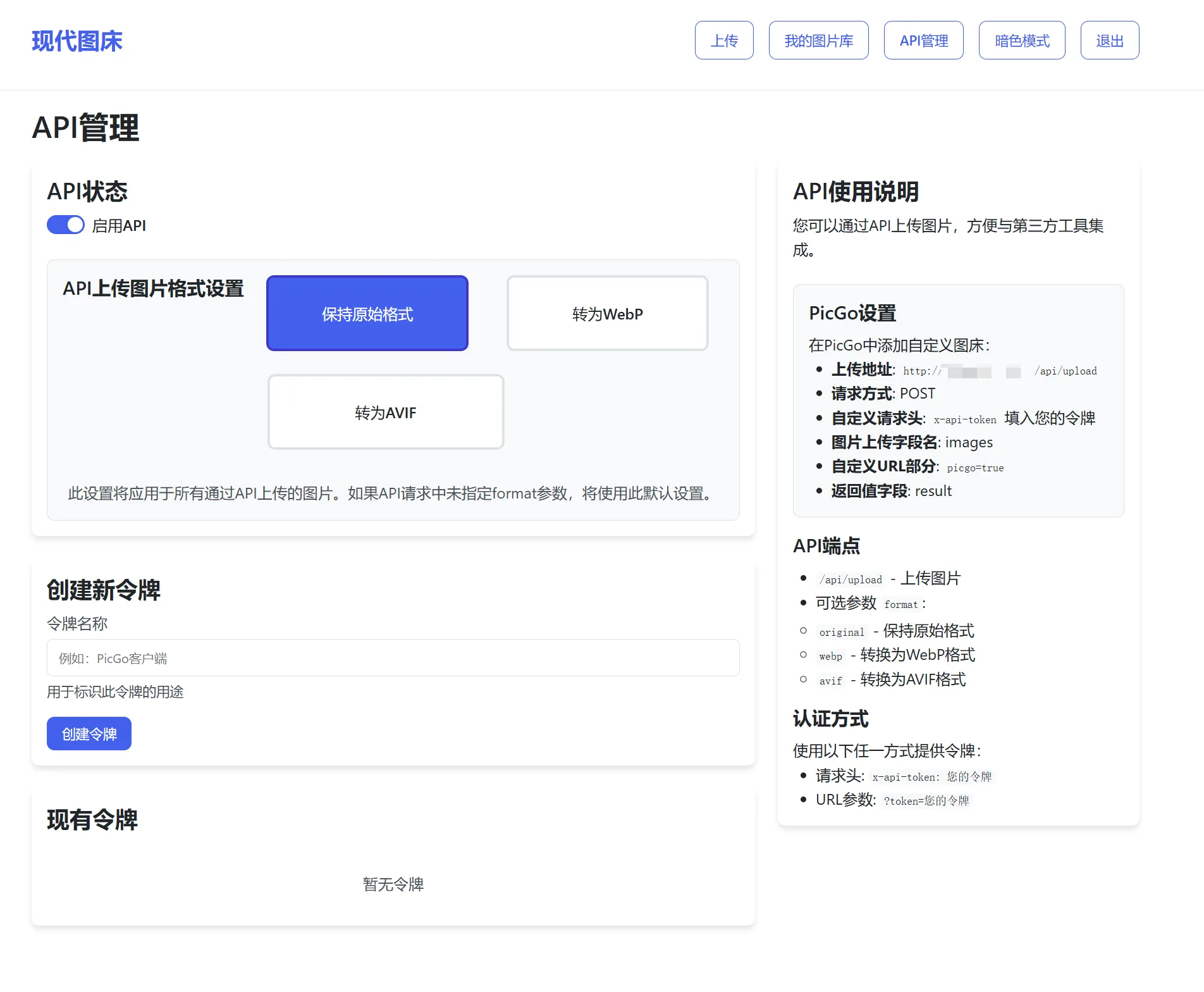Click the 暂无令牌 empty list message
The image size is (1204, 992).
[x=393, y=884]
